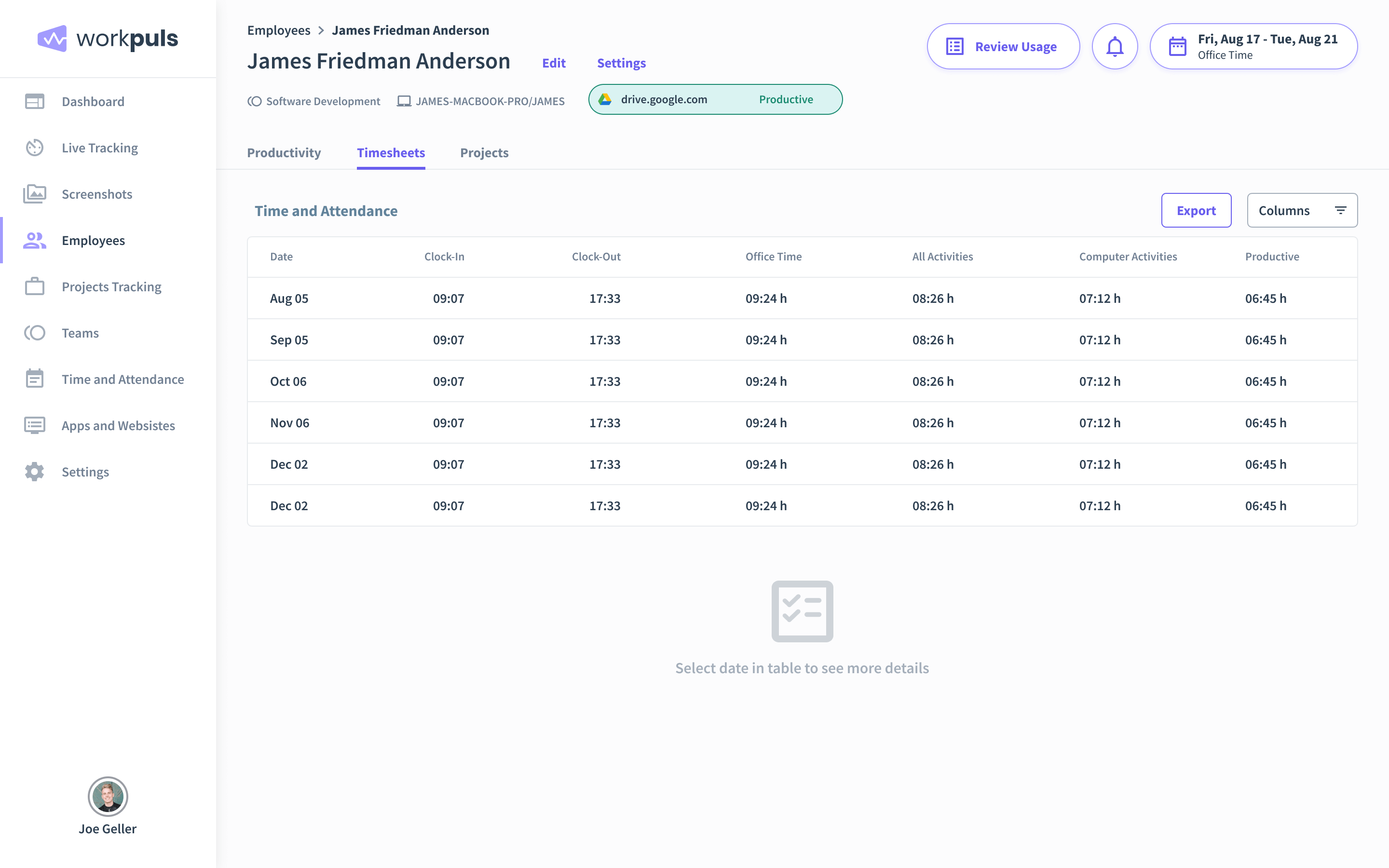Image resolution: width=1389 pixels, height=868 pixels.
Task: Open the Dashboard from the sidebar
Action: [x=93, y=101]
